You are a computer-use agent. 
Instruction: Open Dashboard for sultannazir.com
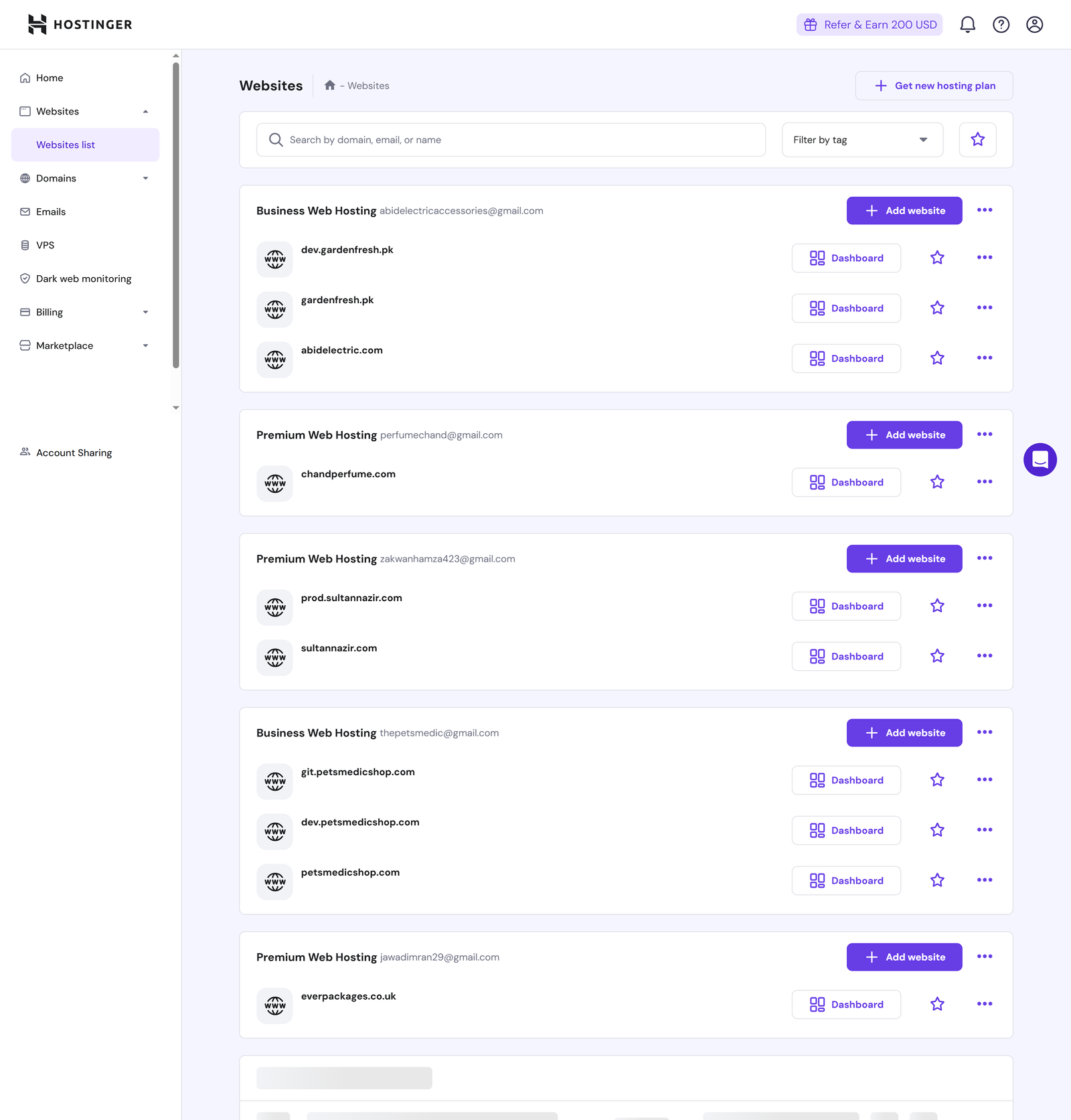pyautogui.click(x=846, y=656)
